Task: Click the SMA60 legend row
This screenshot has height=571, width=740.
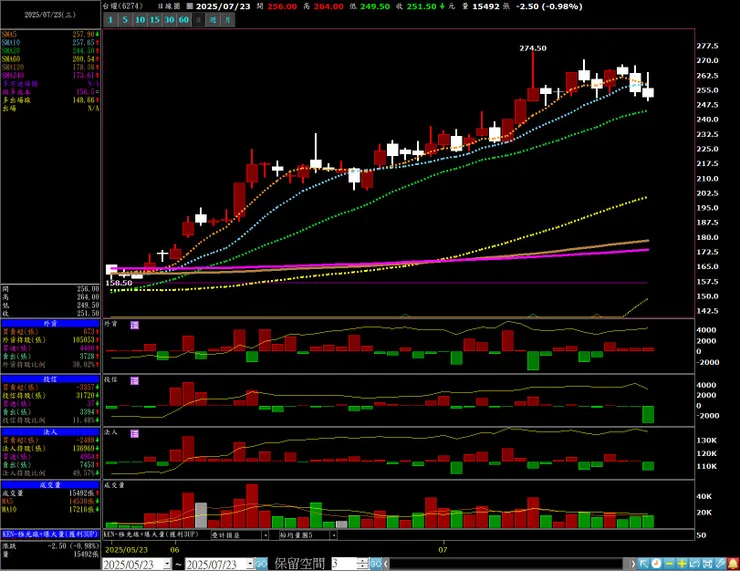Action: coord(50,59)
